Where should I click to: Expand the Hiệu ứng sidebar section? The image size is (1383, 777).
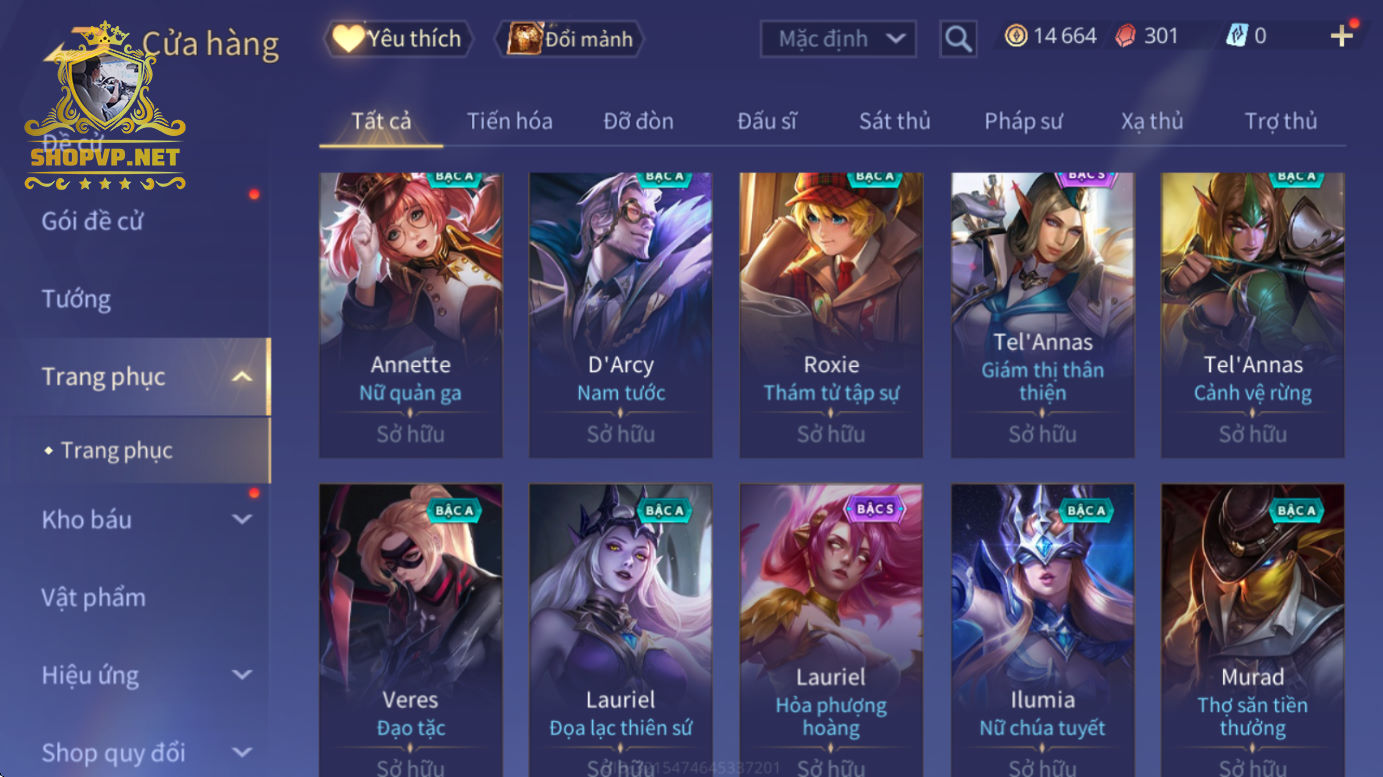[242, 675]
